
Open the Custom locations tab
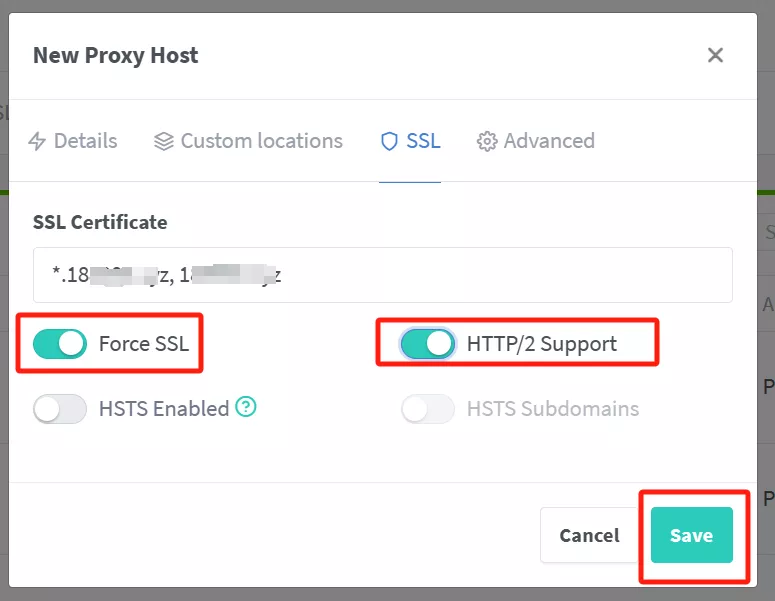coord(261,141)
